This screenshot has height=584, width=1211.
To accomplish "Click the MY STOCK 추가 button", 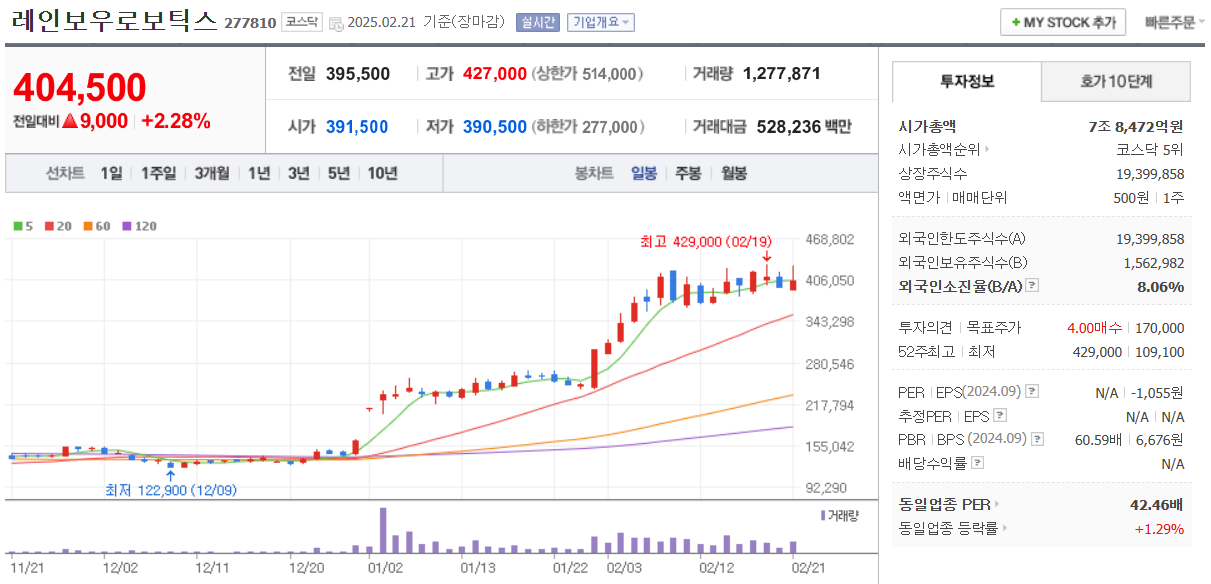I will [x=1062, y=21].
